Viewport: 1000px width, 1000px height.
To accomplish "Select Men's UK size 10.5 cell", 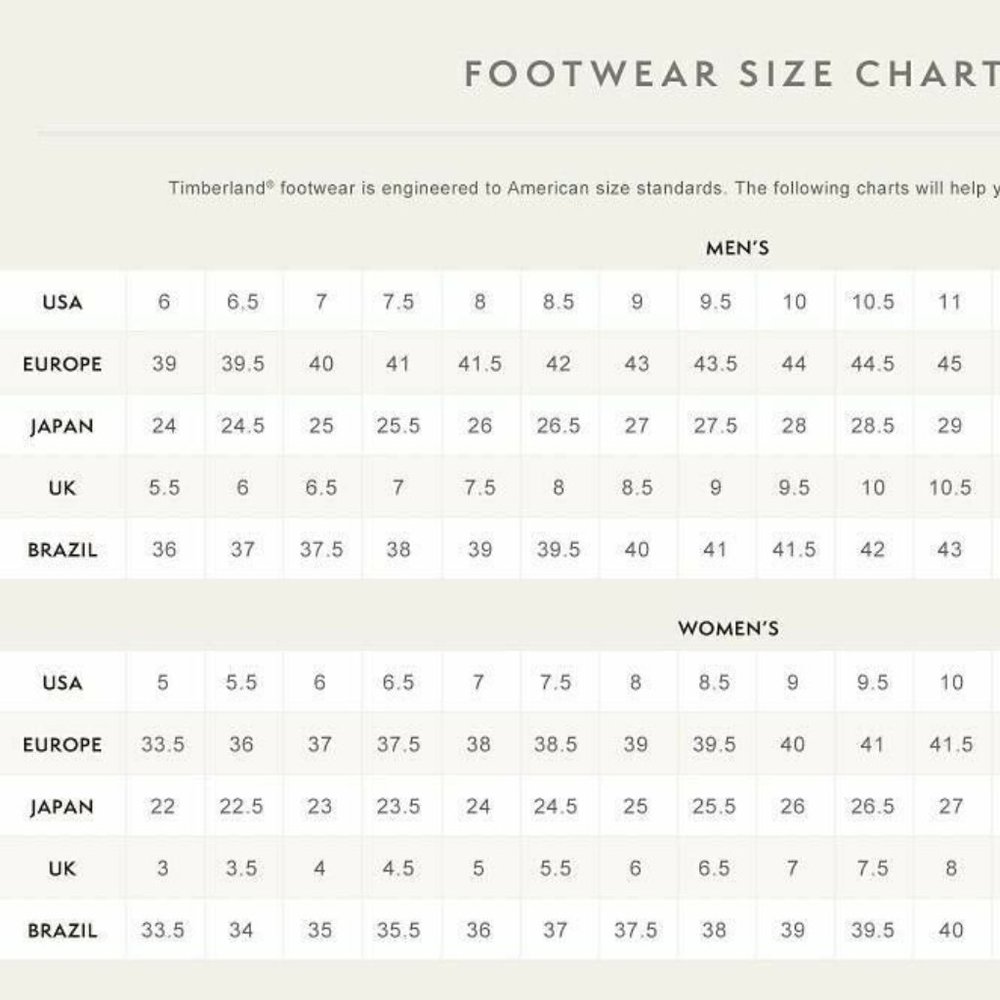I will 950,488.
